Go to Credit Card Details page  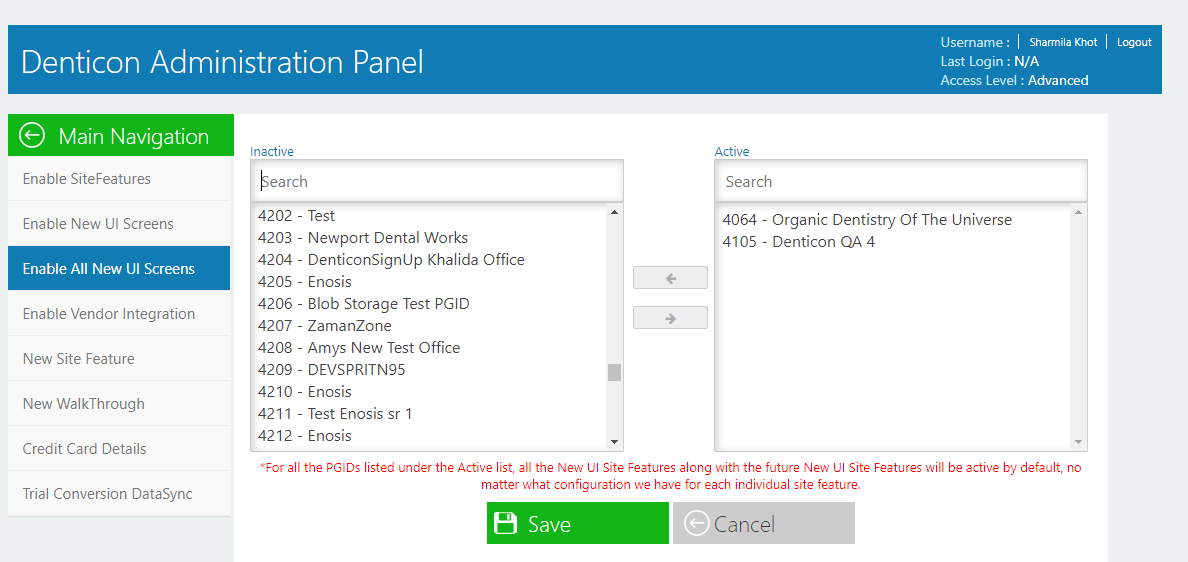119,448
